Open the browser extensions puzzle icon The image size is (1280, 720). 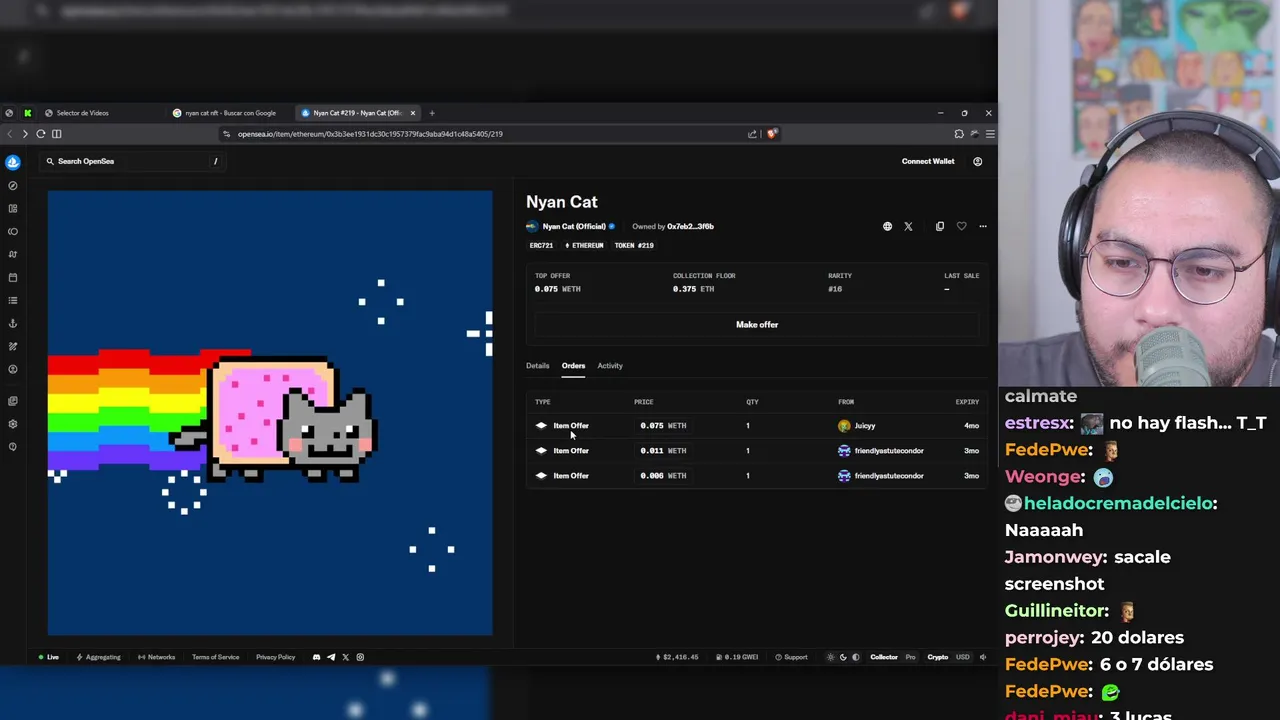(x=959, y=134)
